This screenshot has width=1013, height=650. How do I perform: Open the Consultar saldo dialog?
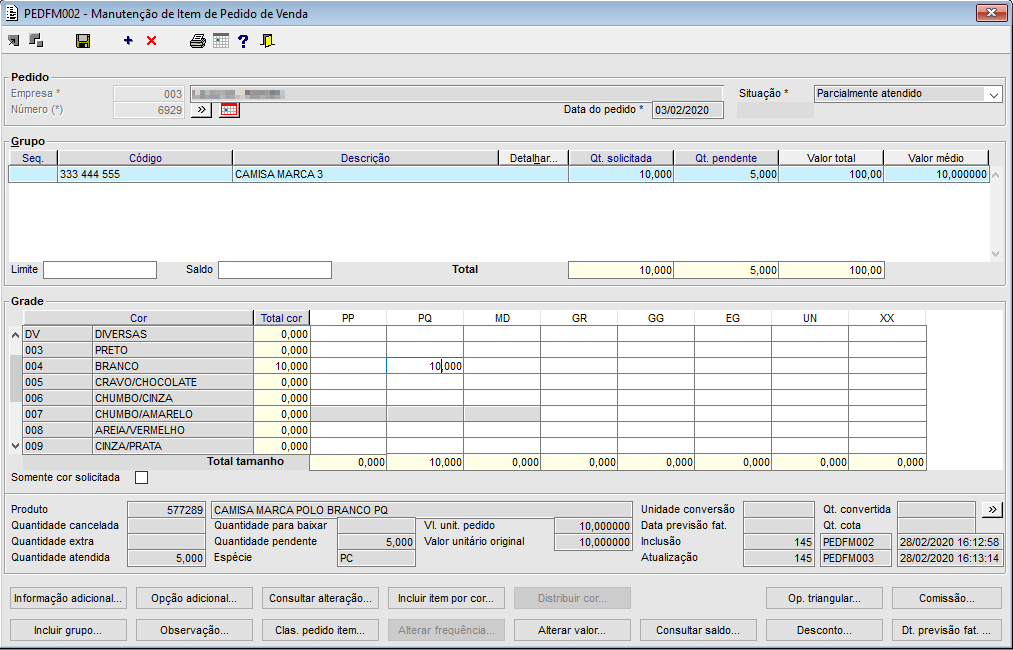(x=698, y=630)
